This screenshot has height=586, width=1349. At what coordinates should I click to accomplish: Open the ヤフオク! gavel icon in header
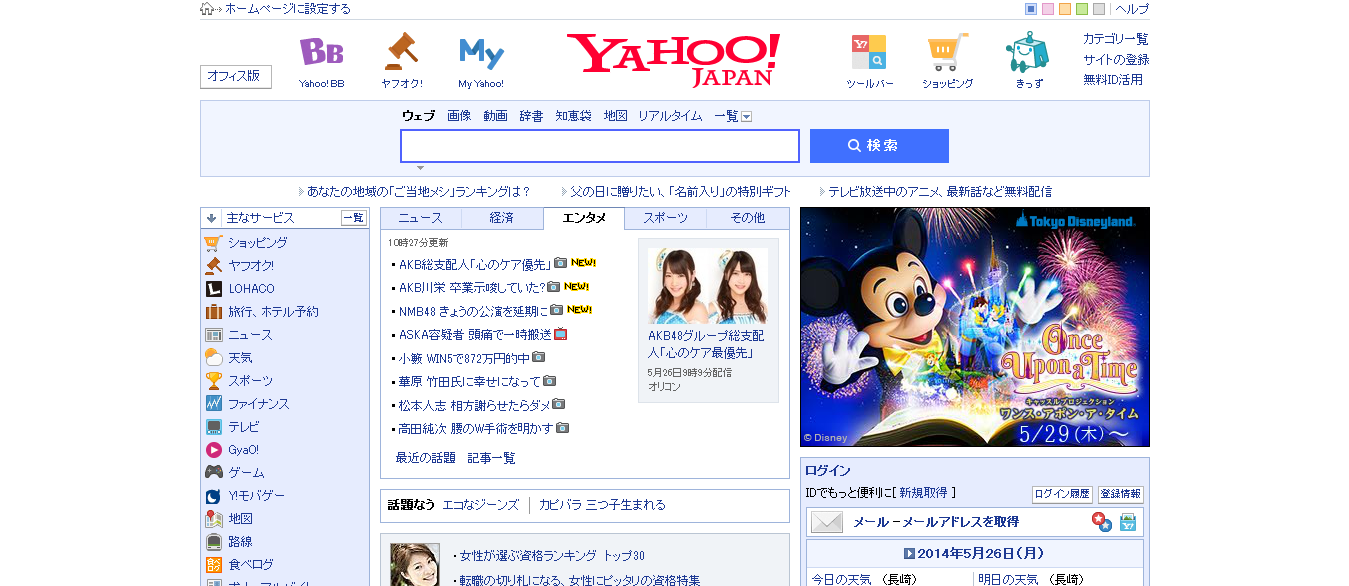point(401,51)
